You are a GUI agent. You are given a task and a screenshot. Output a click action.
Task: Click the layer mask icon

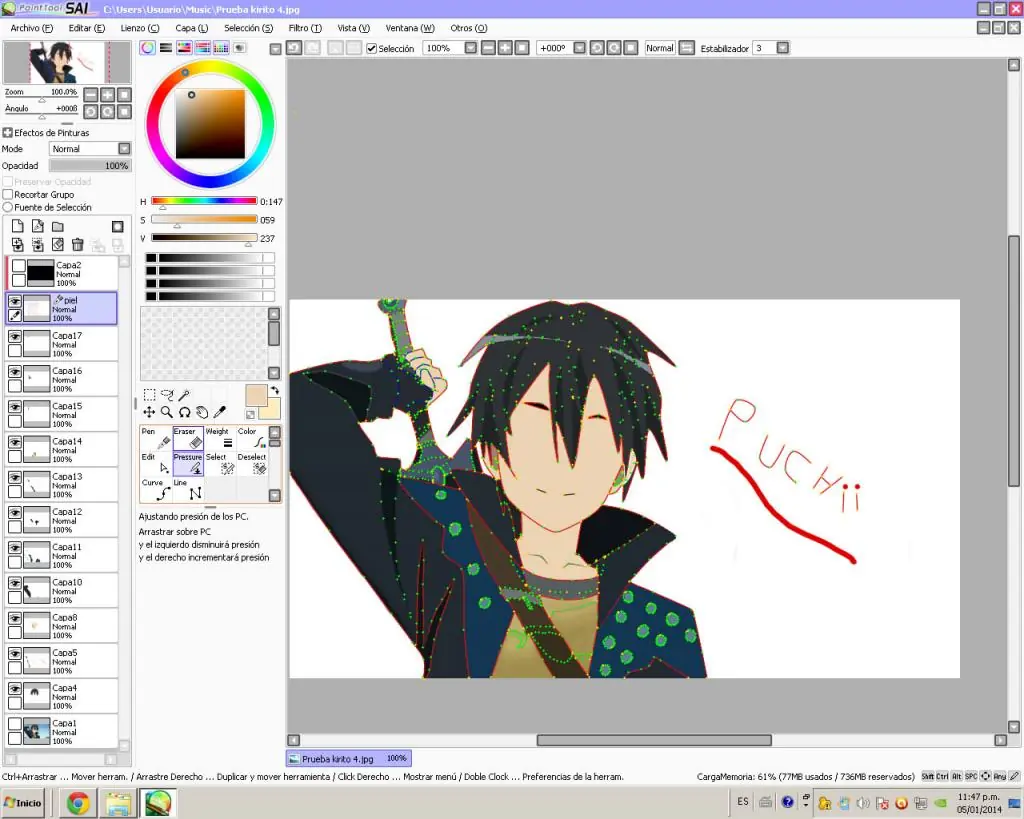(x=118, y=227)
